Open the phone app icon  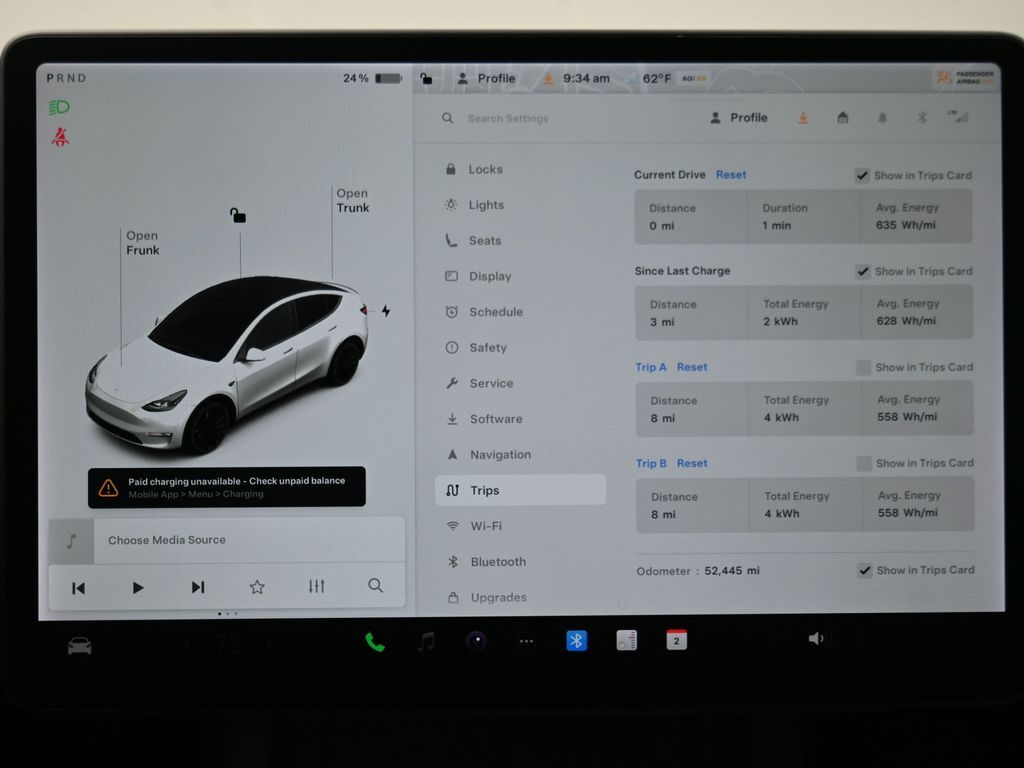pos(375,642)
